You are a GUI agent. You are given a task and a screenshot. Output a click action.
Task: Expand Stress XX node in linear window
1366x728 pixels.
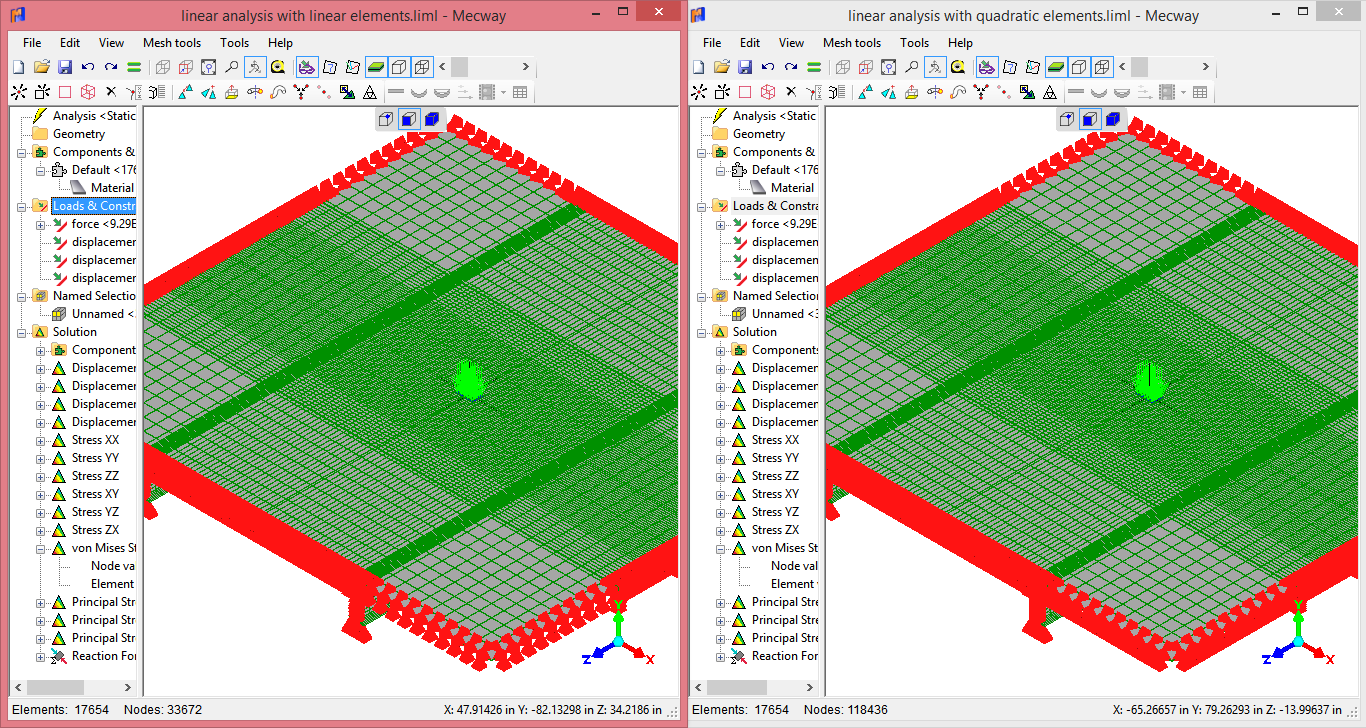pos(41,440)
